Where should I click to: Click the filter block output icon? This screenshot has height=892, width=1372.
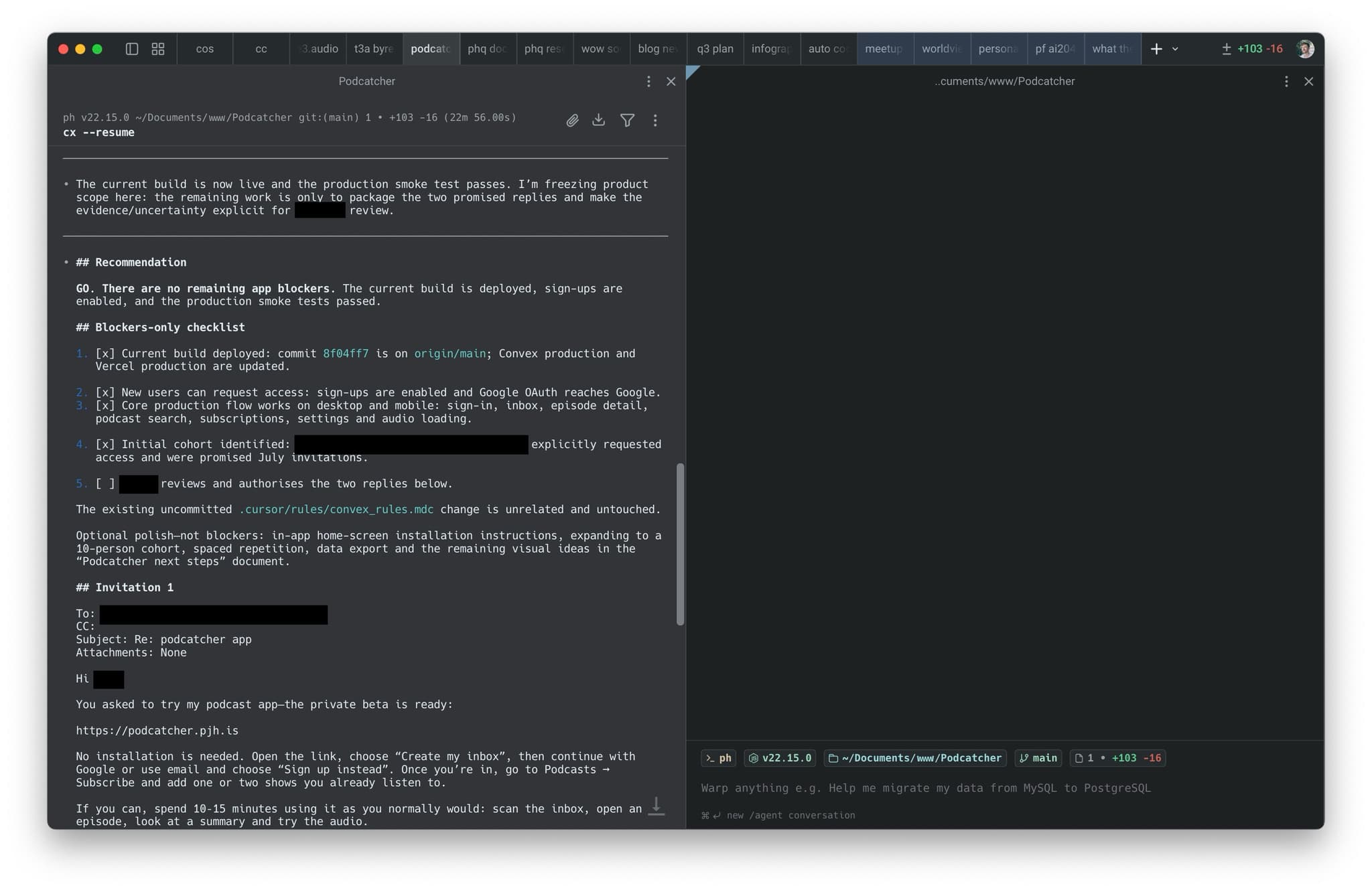click(627, 121)
